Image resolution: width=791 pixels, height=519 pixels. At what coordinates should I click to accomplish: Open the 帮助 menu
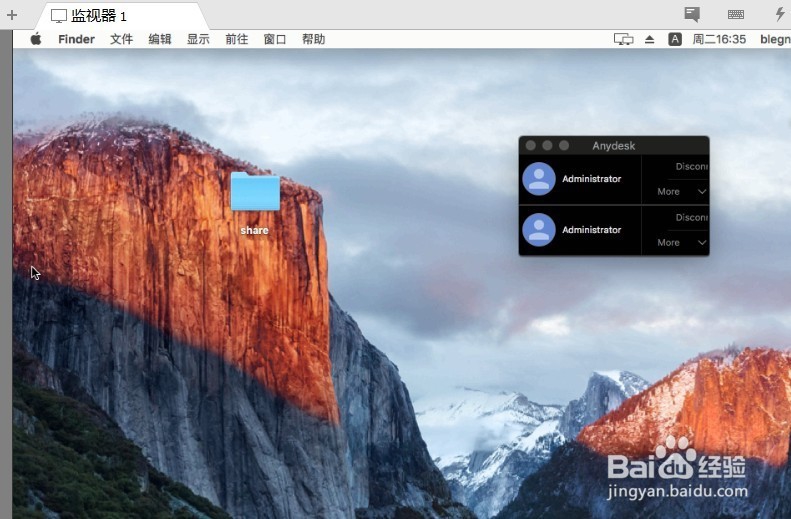313,39
